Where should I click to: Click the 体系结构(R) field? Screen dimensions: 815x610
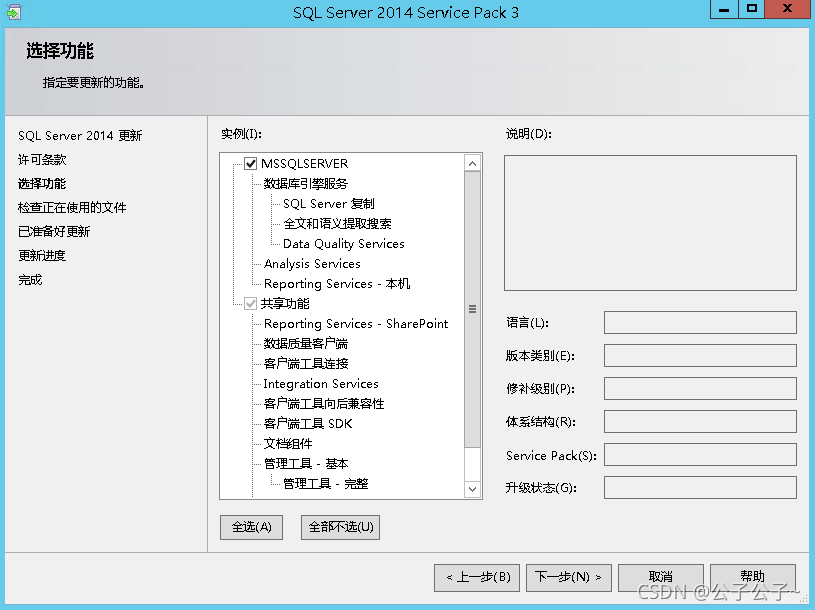[700, 421]
